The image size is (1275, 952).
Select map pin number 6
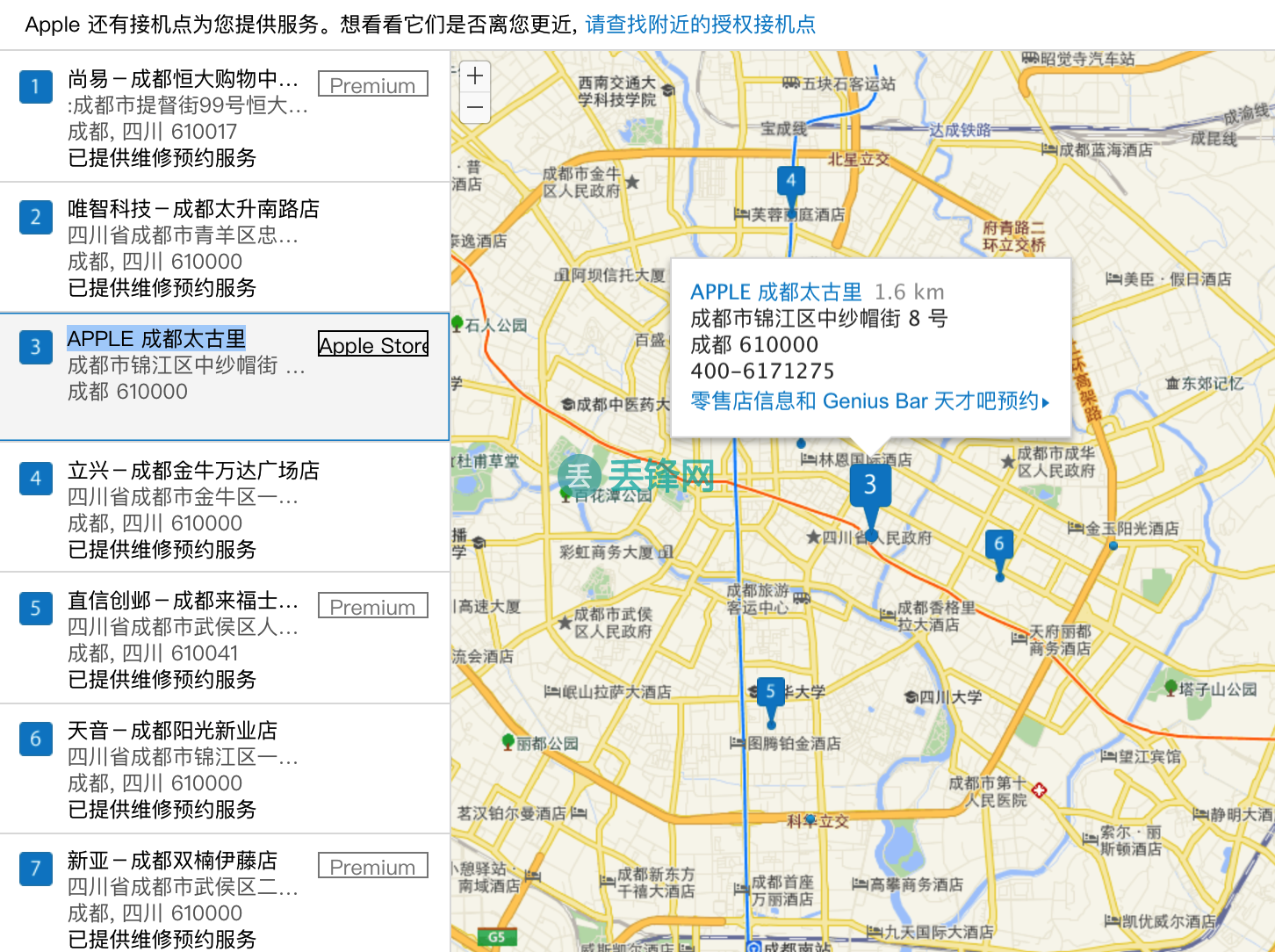[x=998, y=554]
